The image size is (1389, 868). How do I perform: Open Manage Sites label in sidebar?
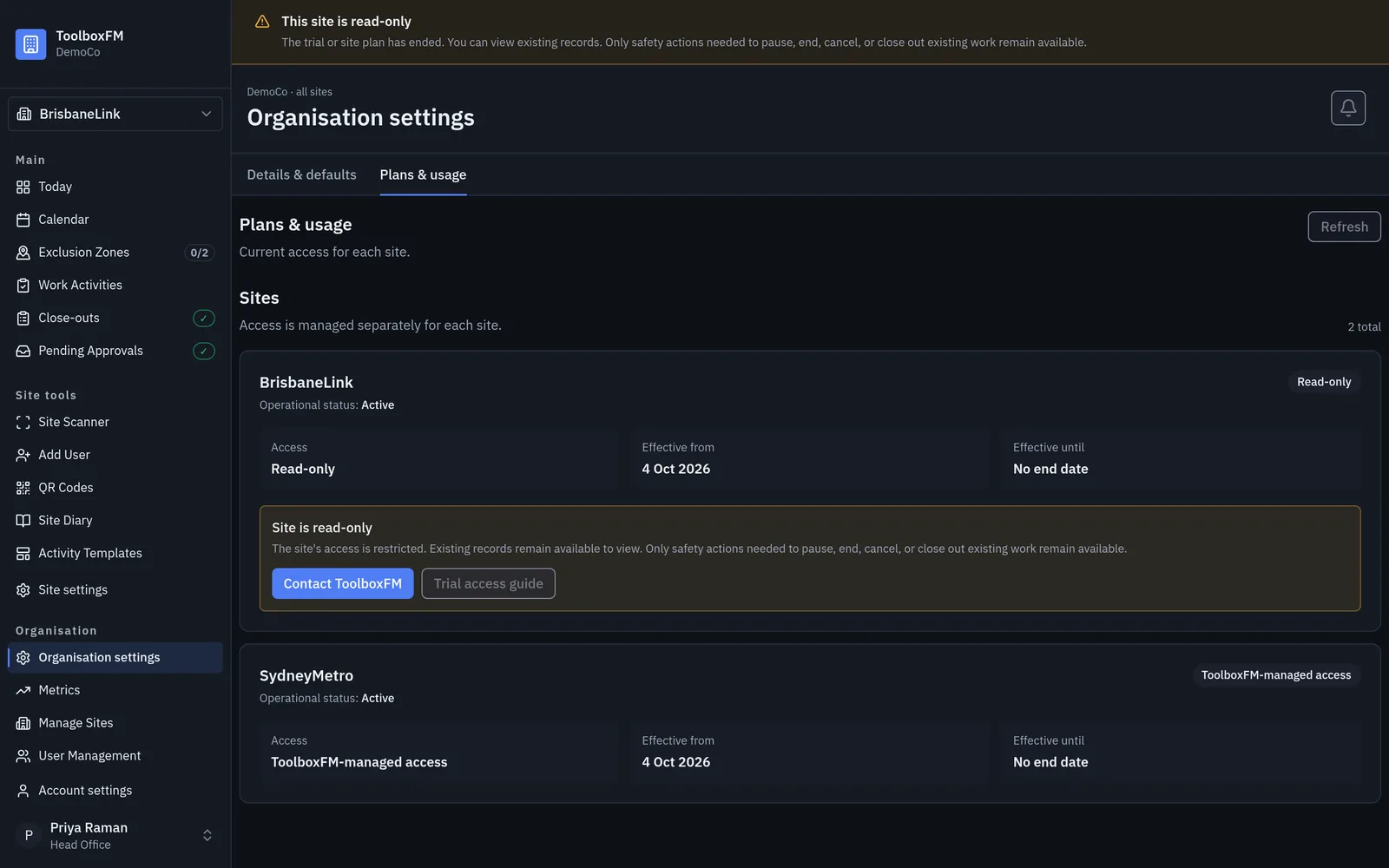pyautogui.click(x=76, y=723)
